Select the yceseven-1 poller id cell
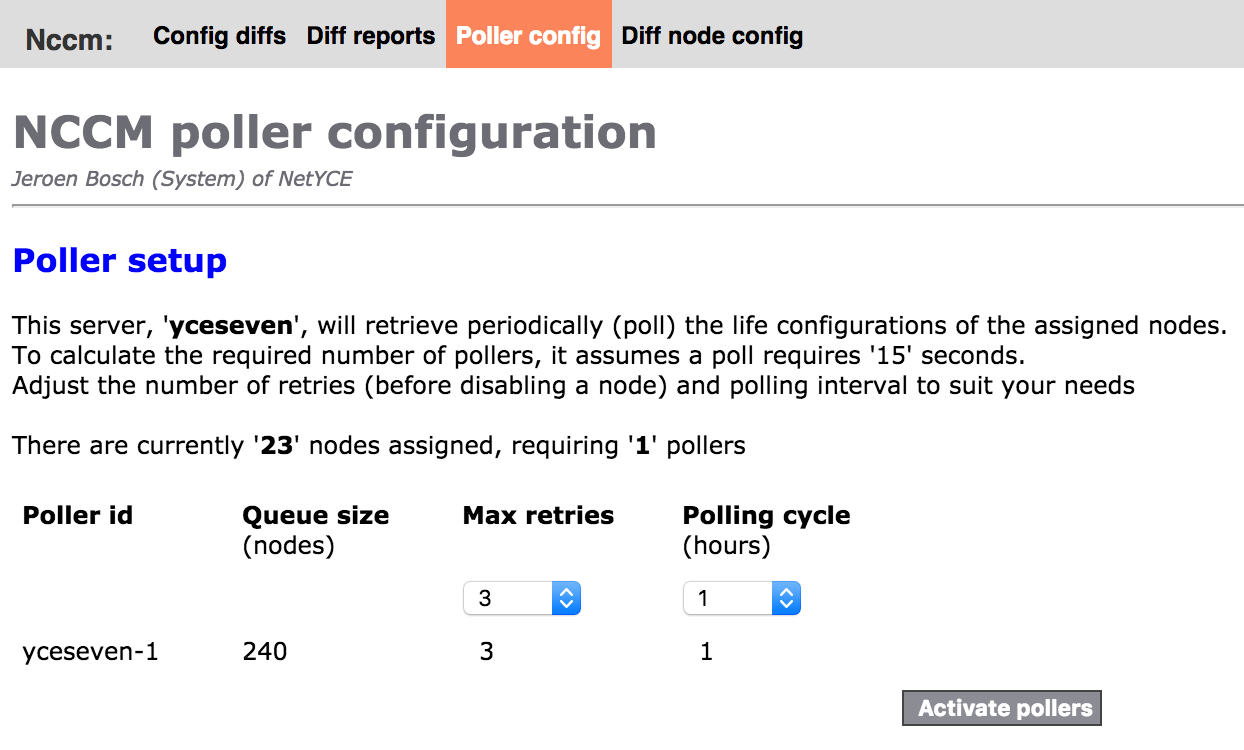This screenshot has height=750, width=1244. [90, 653]
